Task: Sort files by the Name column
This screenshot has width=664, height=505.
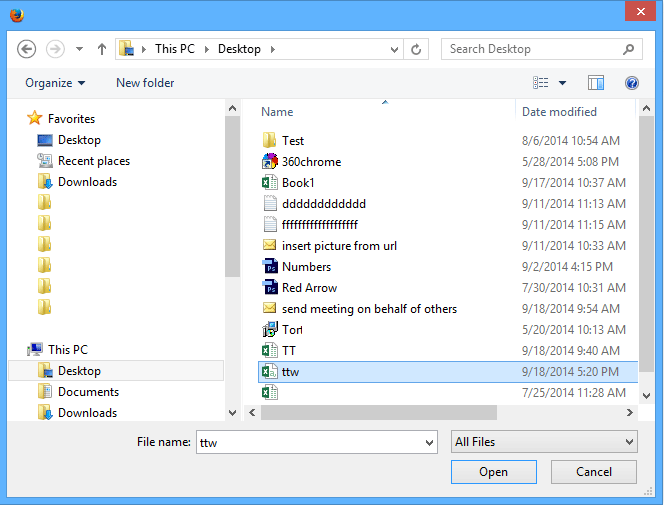Action: pyautogui.click(x=277, y=112)
